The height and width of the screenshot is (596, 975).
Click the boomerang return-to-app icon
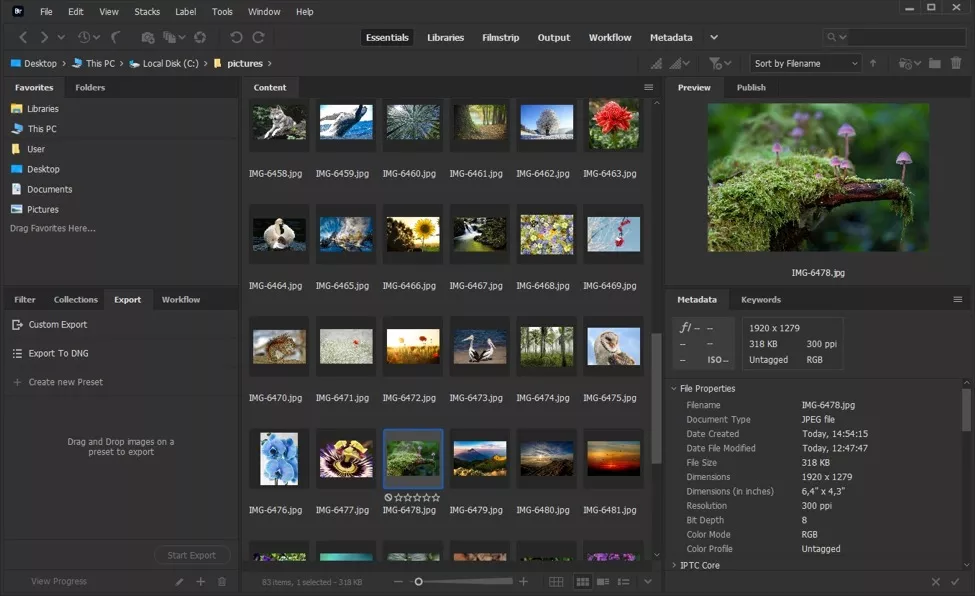116,37
